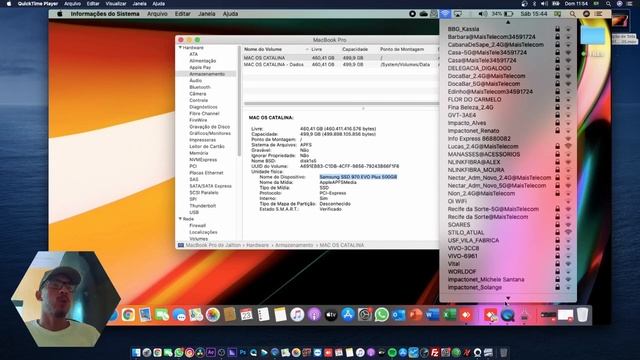
Task: Open Spotlight search next to Sáb 15:44
Action: 573,14
